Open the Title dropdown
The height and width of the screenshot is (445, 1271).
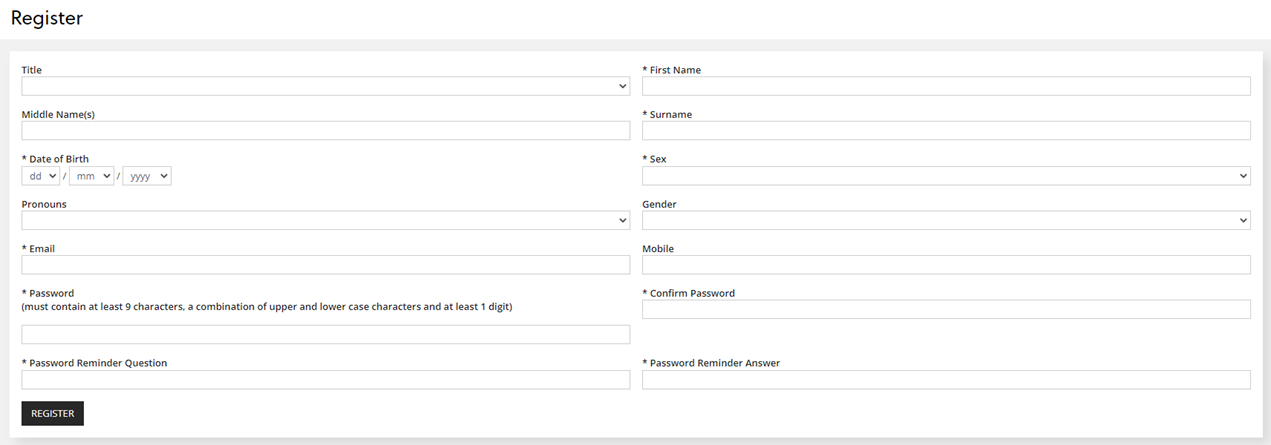325,86
